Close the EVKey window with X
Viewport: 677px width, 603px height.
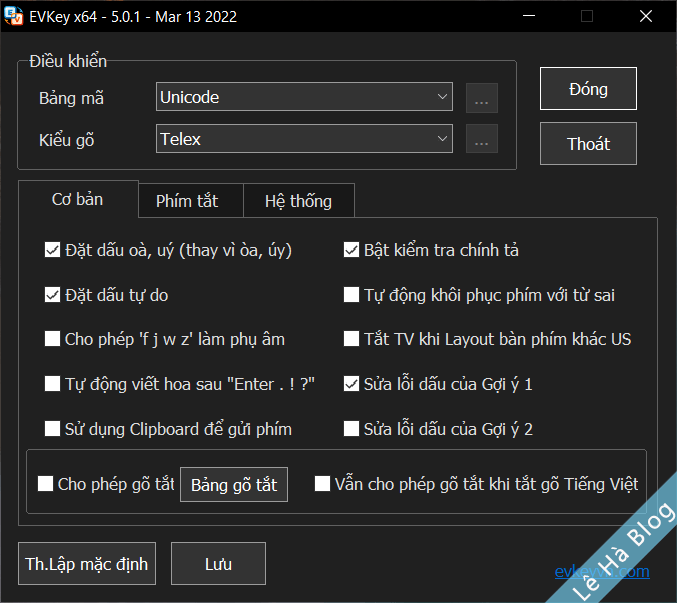[646, 16]
